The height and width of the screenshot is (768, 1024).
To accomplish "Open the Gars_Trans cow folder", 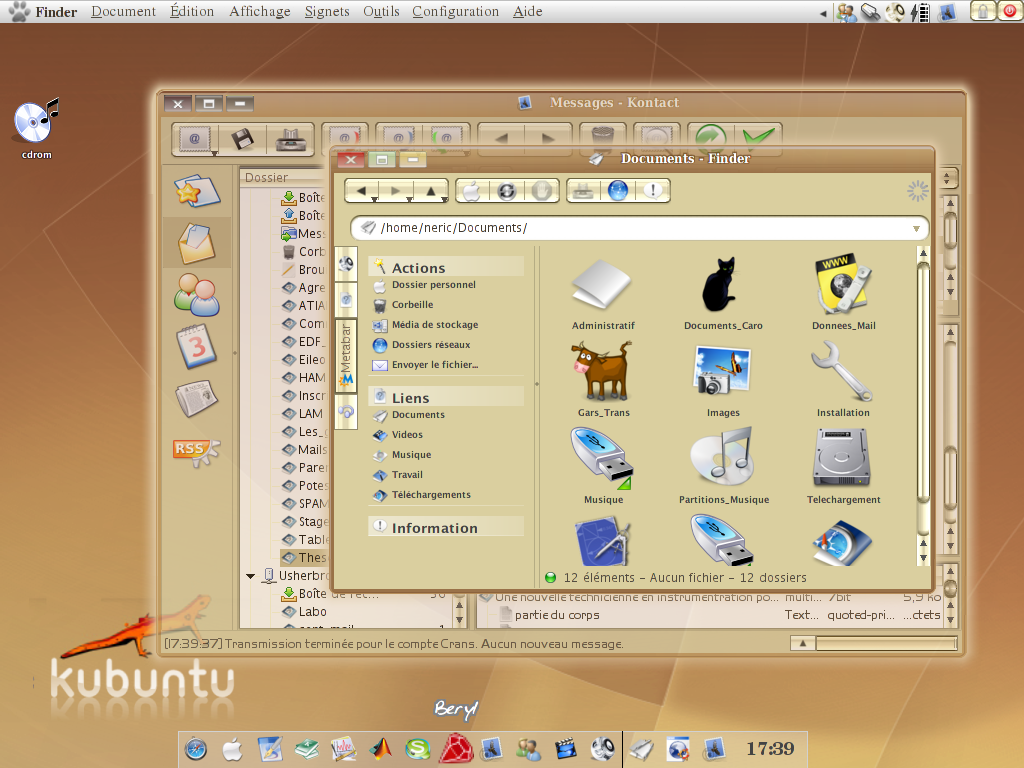I will click(x=603, y=380).
